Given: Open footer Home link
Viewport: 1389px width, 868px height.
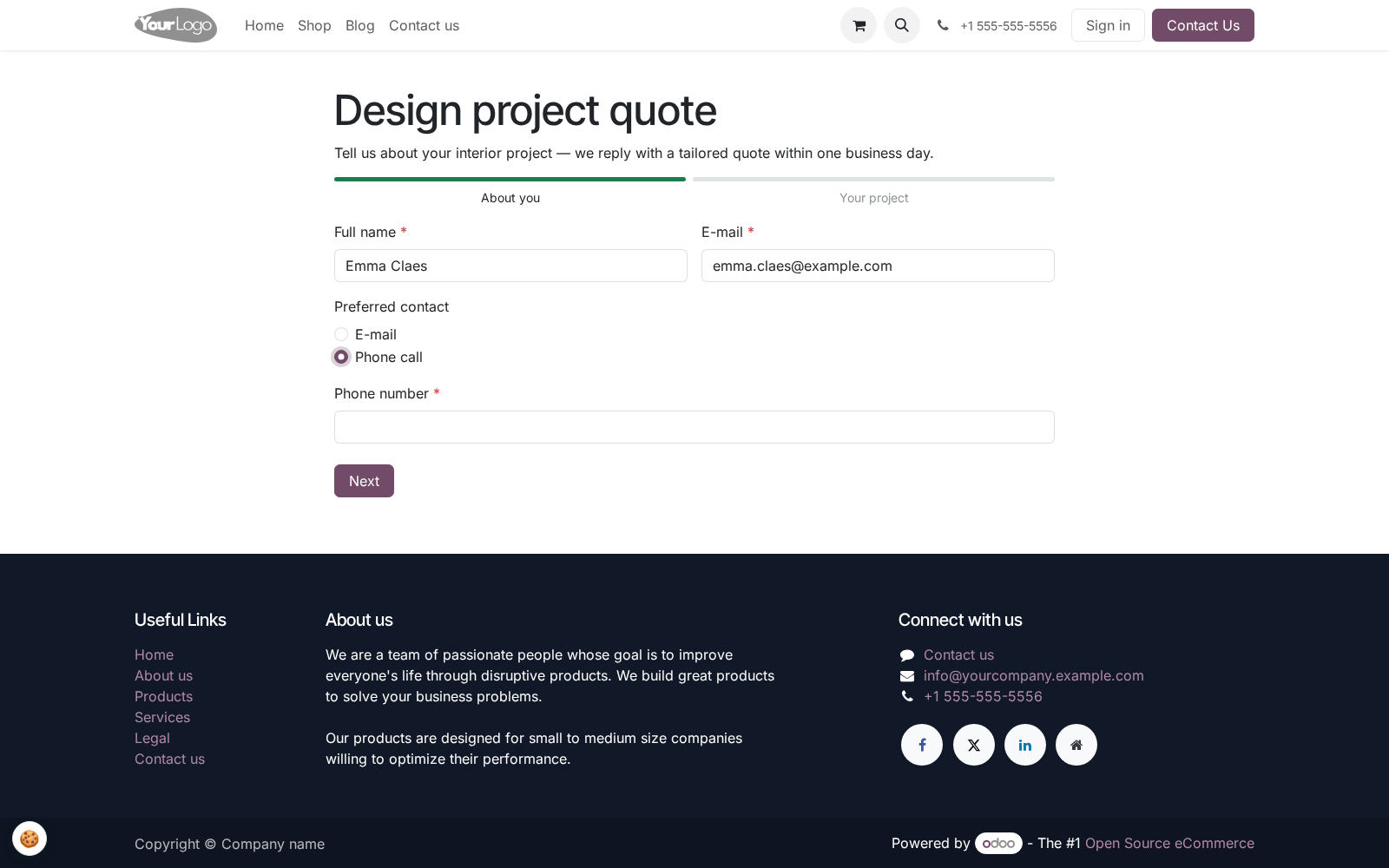Looking at the screenshot, I should click(154, 654).
